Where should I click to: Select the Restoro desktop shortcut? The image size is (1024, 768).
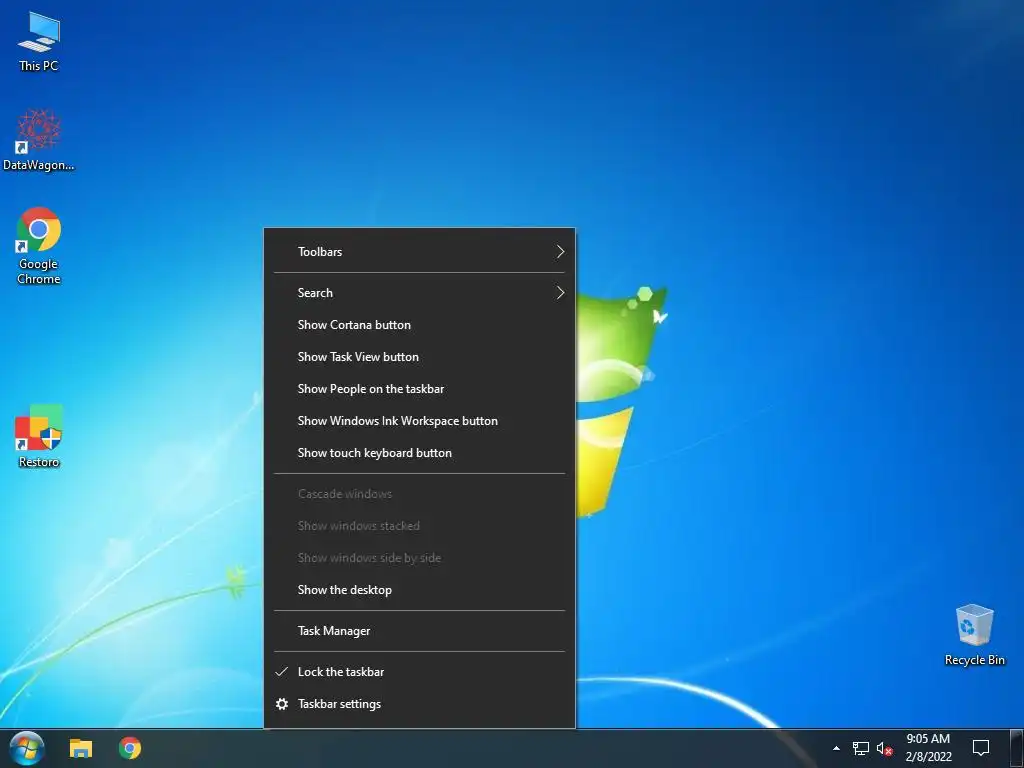(x=39, y=436)
